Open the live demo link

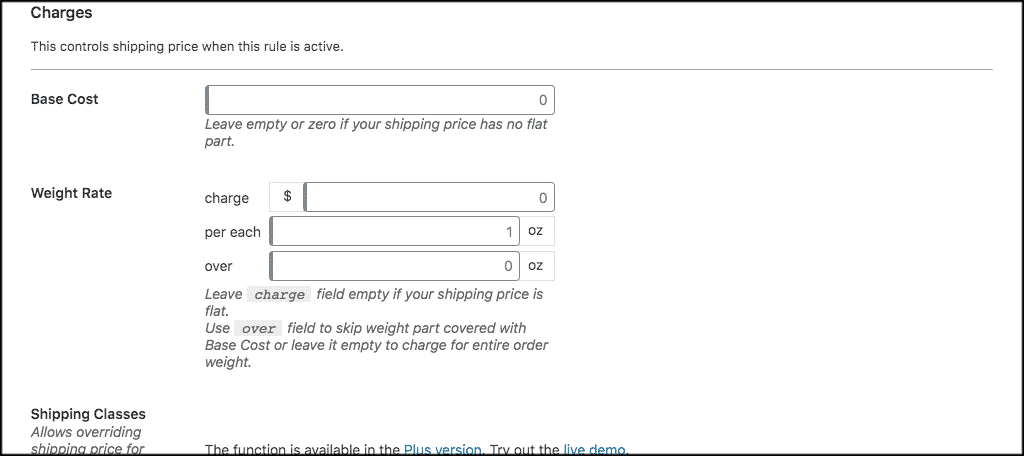point(595,450)
